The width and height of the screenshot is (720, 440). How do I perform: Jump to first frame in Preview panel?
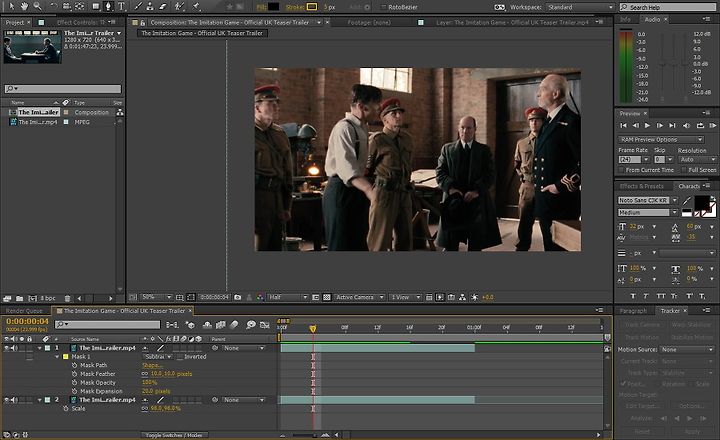623,125
